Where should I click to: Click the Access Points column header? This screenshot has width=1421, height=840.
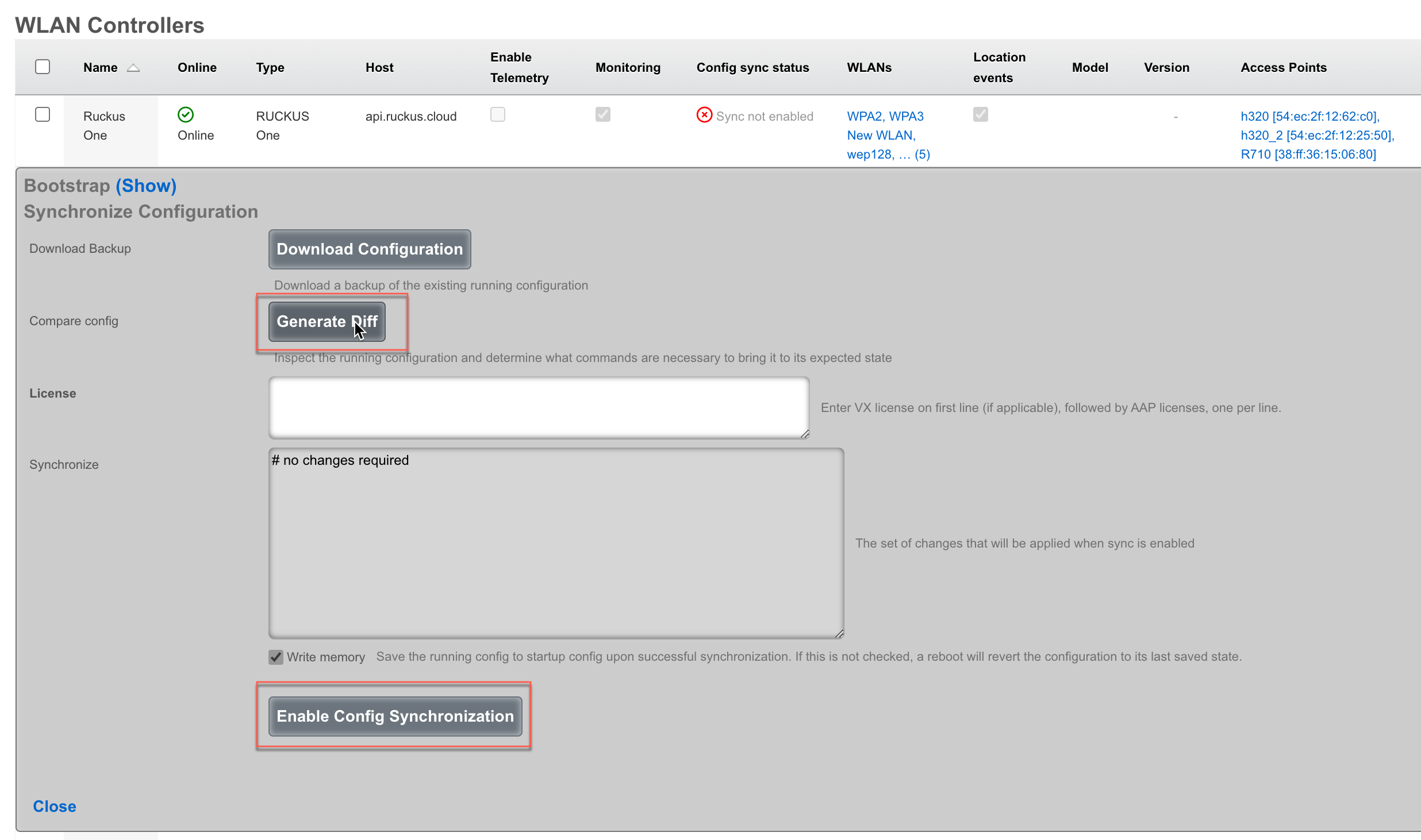click(x=1284, y=67)
